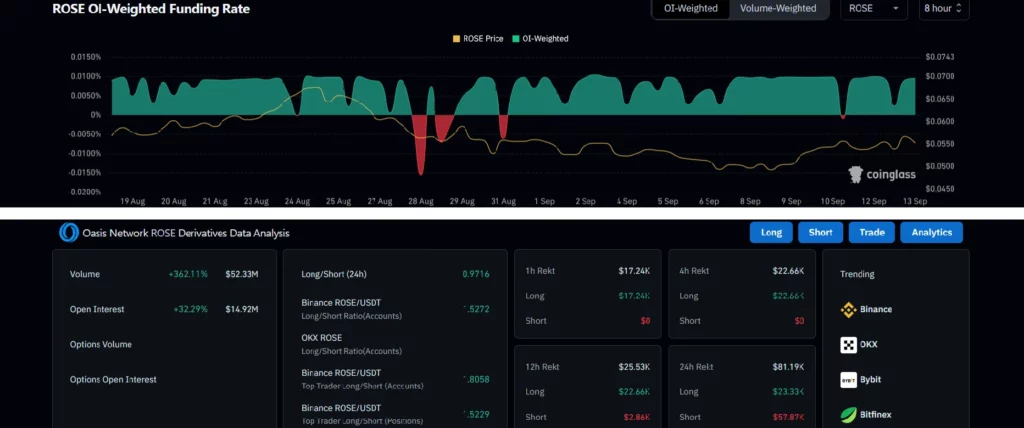This screenshot has height=428, width=1024.
Task: Click the Short button
Action: tap(820, 232)
